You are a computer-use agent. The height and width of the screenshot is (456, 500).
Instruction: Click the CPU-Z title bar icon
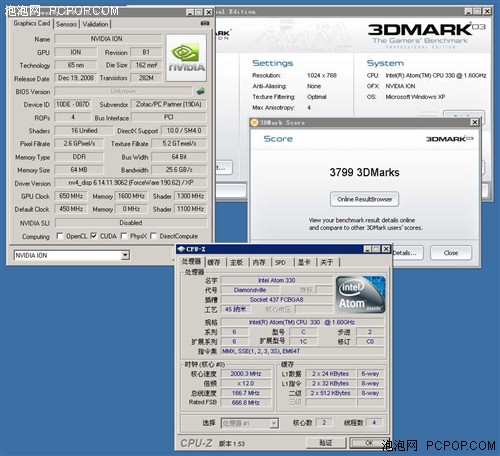[x=181, y=249]
